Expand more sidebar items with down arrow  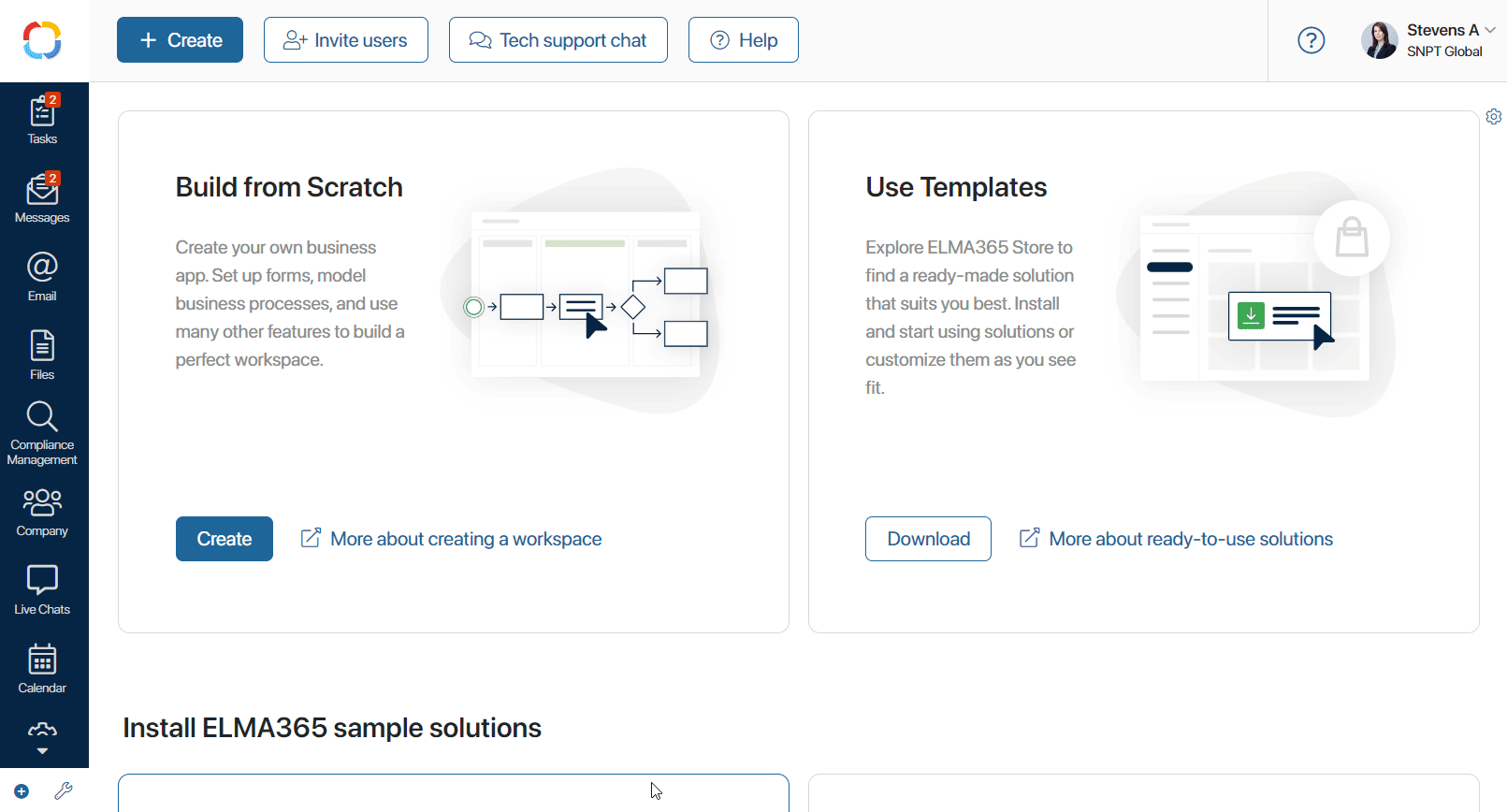pyautogui.click(x=42, y=750)
